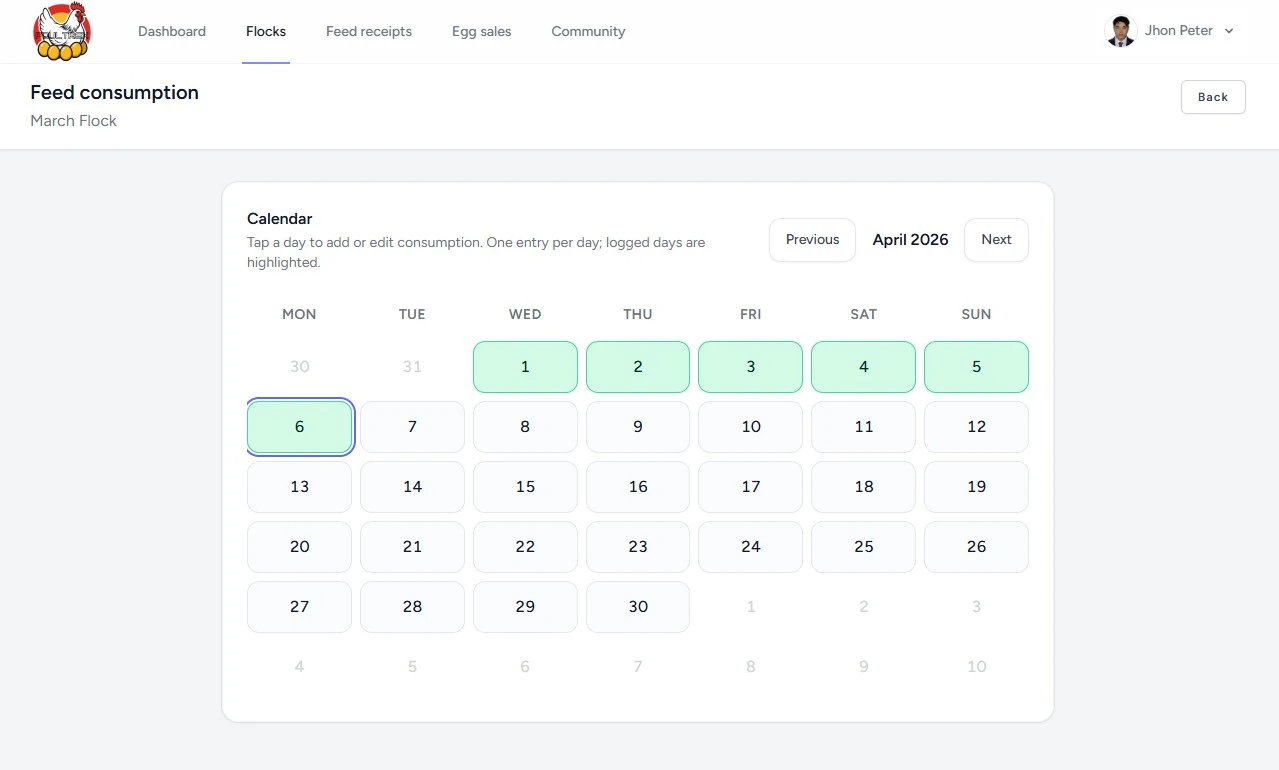Tap April 5 in the calendar
Screen dimensions: 1279x770
976,367
